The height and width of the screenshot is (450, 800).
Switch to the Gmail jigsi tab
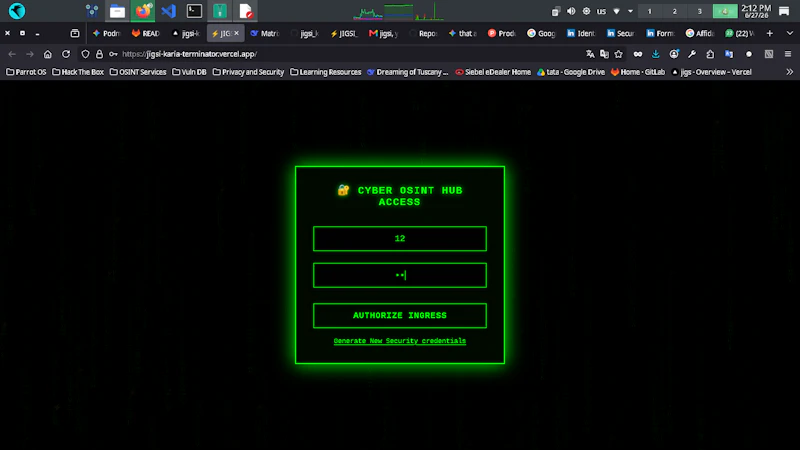point(384,33)
